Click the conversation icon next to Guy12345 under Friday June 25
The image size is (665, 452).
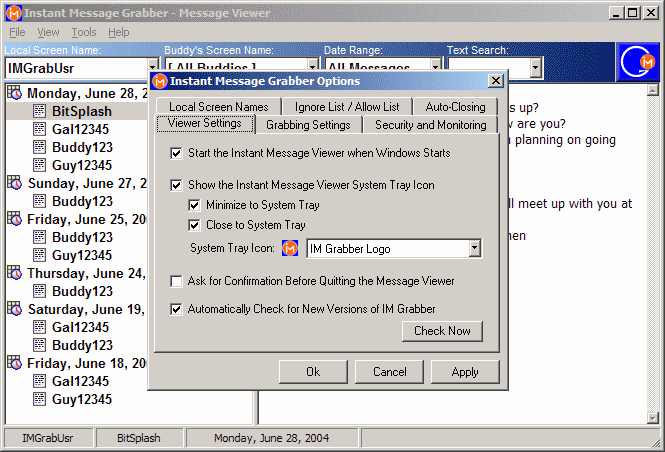click(39, 255)
